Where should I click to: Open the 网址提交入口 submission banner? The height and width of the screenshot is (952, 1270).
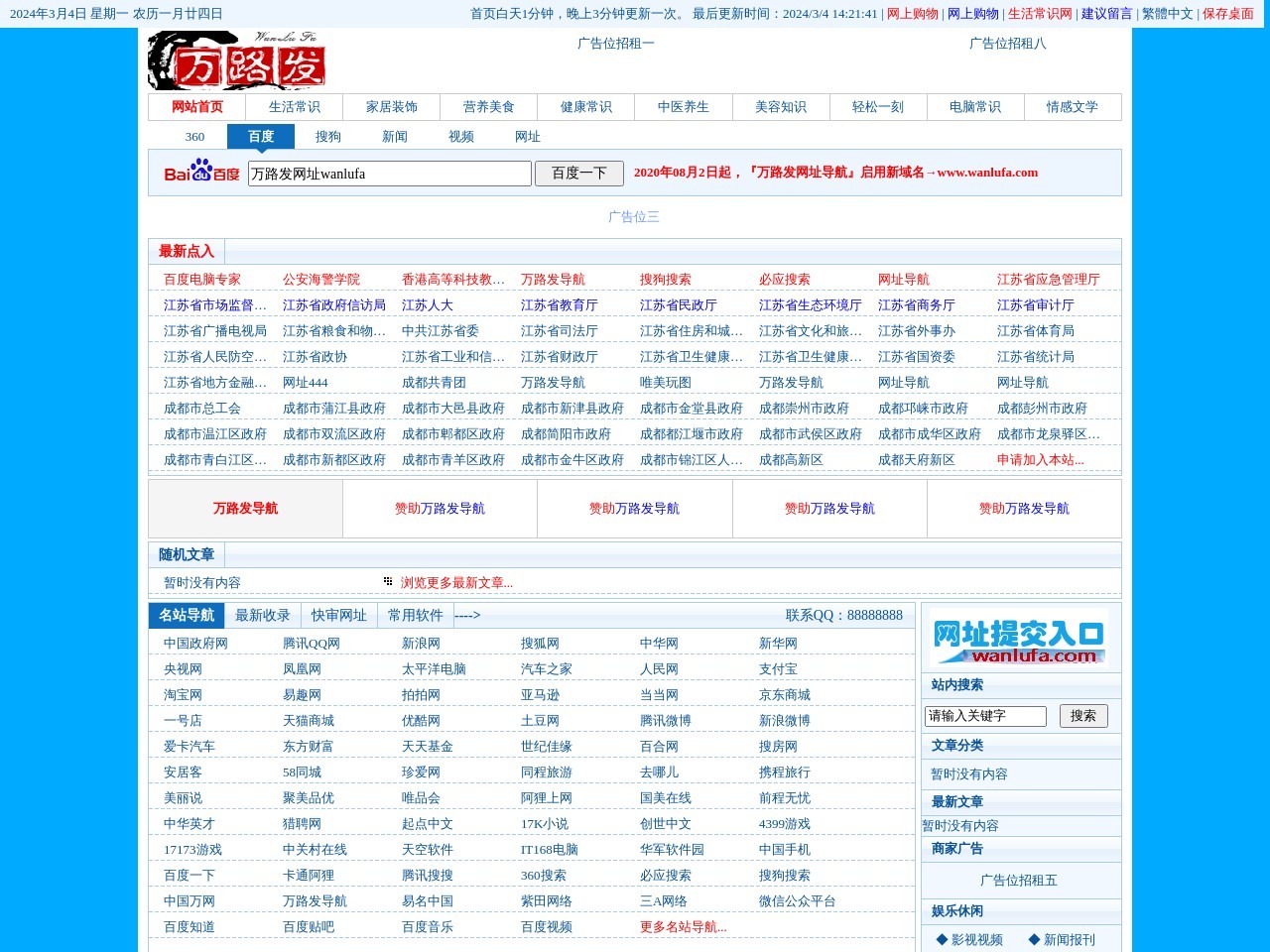(1021, 638)
